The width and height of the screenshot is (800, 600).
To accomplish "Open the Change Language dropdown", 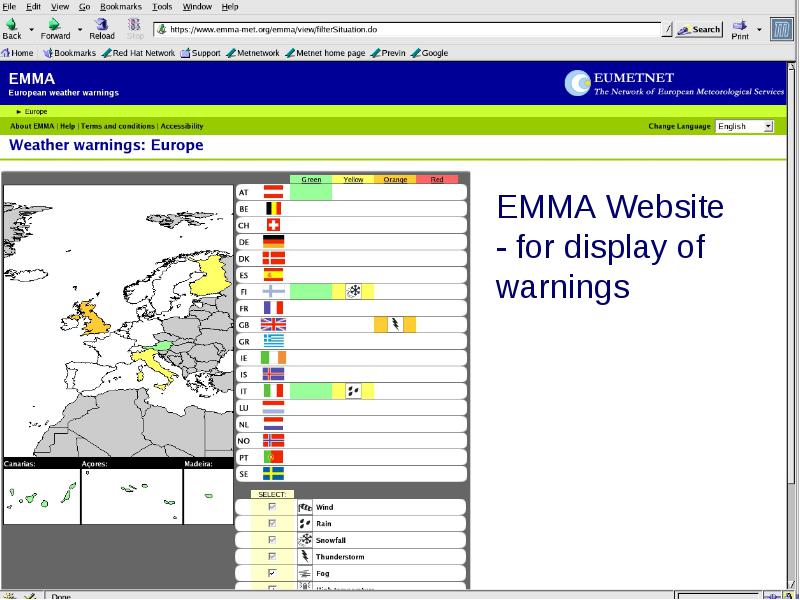I will [x=744, y=126].
